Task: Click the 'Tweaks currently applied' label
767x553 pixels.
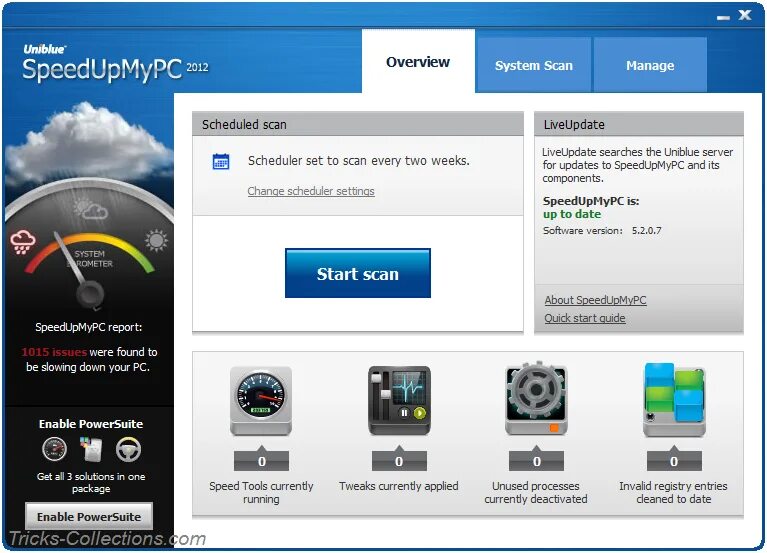Action: click(399, 486)
